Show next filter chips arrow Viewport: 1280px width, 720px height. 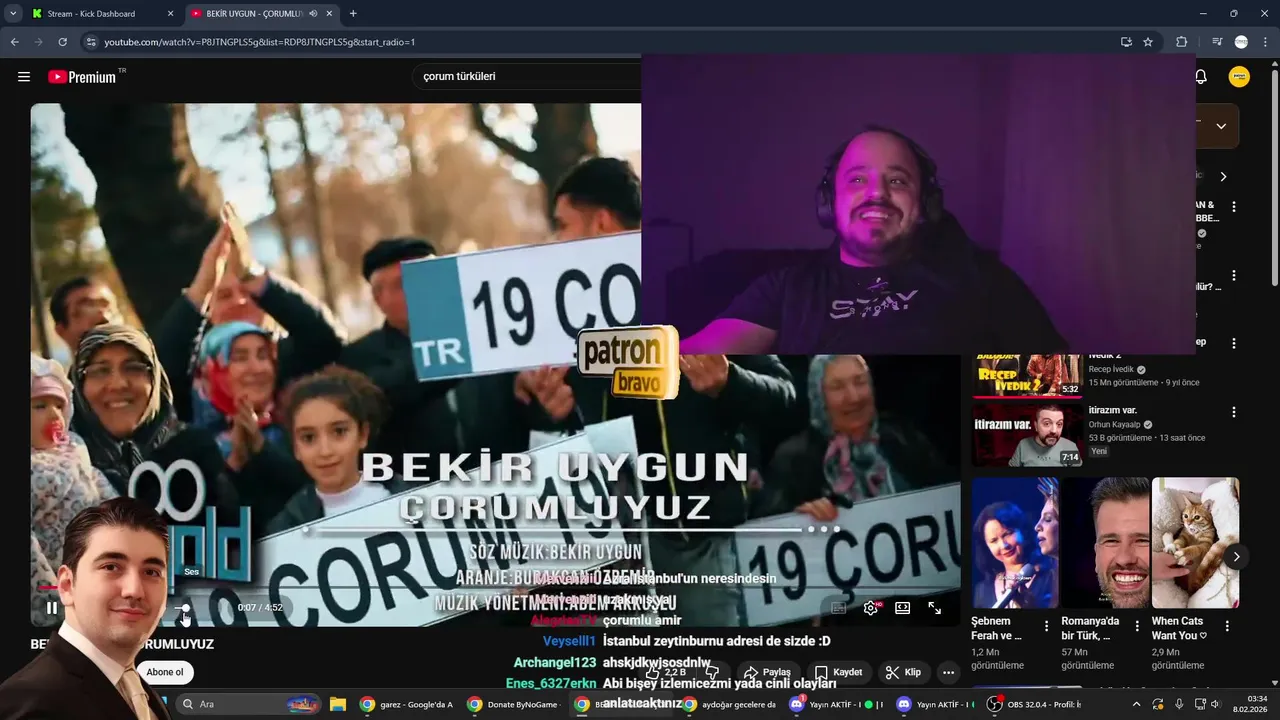point(1223,176)
